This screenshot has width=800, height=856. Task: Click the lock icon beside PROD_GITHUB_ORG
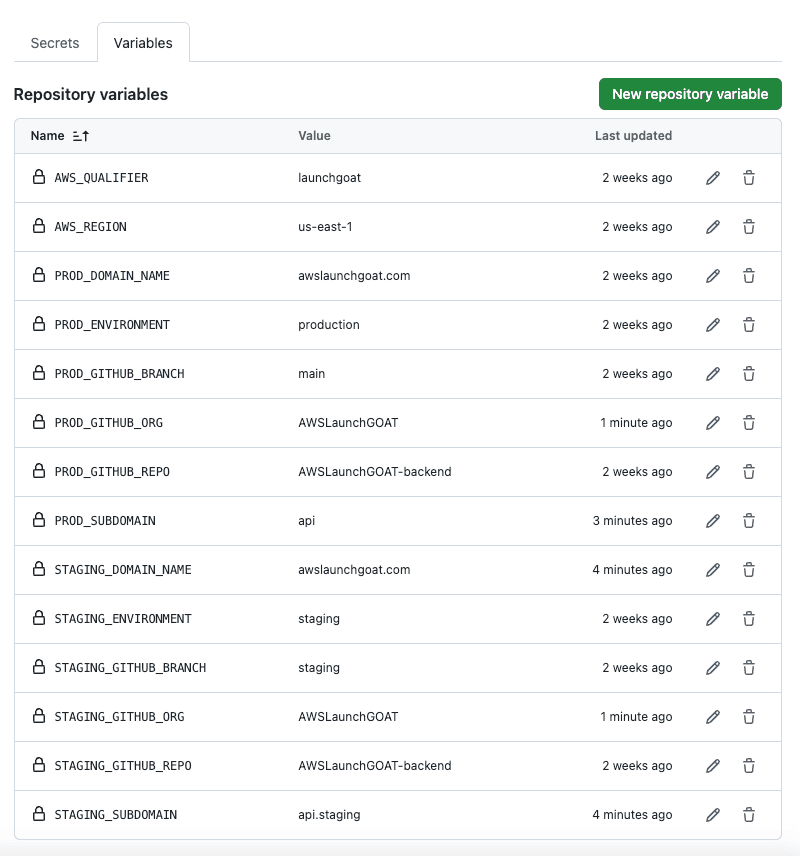(x=39, y=421)
